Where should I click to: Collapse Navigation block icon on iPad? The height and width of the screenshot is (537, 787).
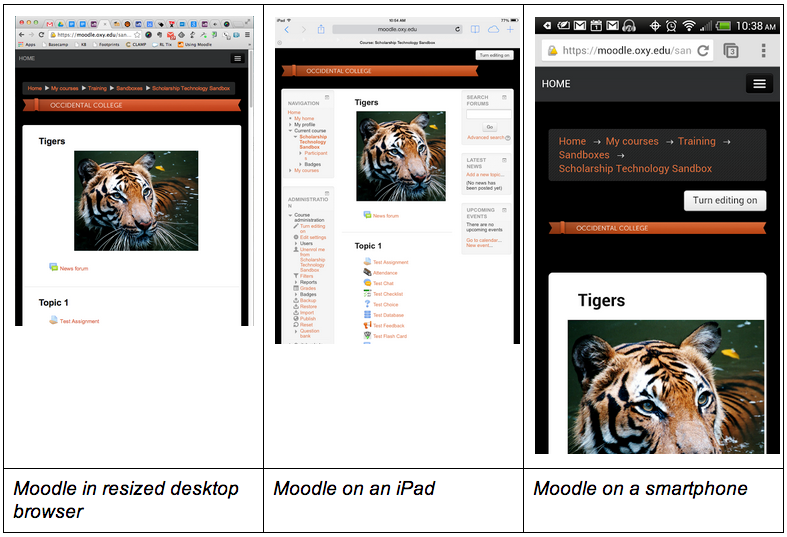point(327,97)
